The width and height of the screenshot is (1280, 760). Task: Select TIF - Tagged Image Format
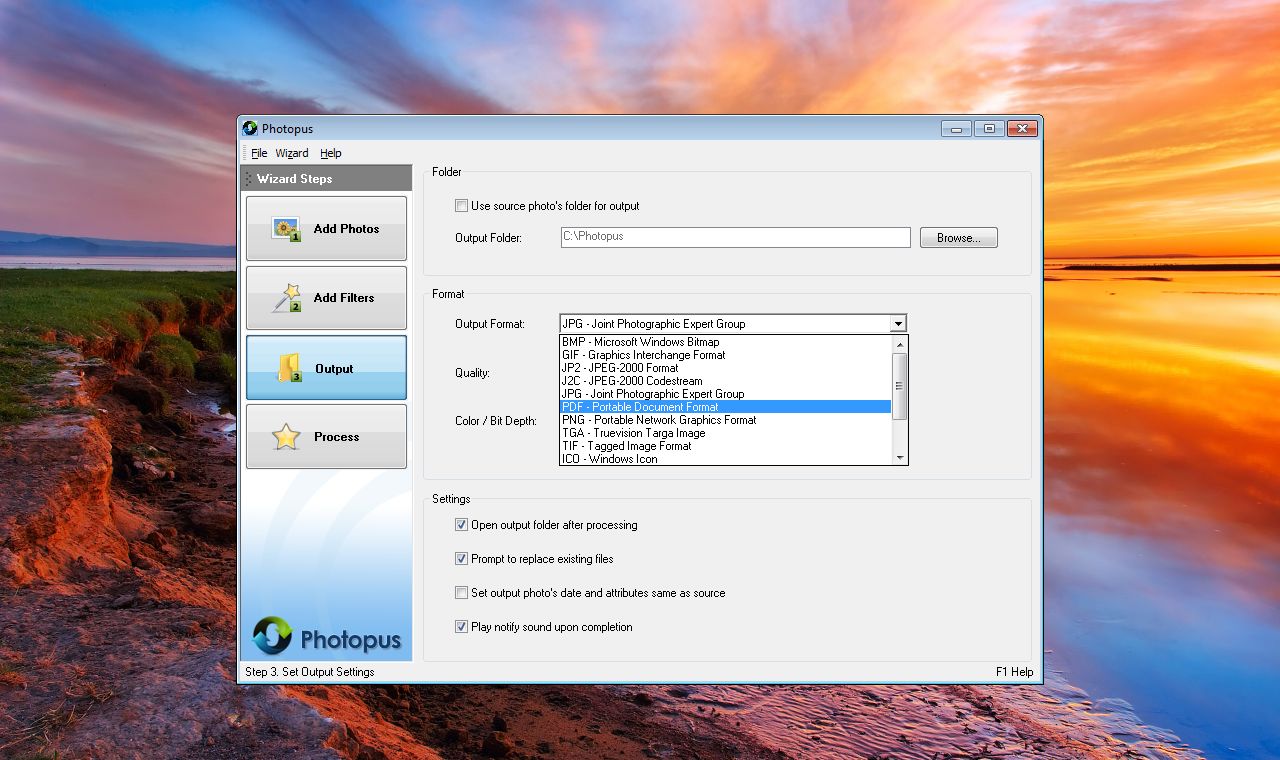pos(725,446)
